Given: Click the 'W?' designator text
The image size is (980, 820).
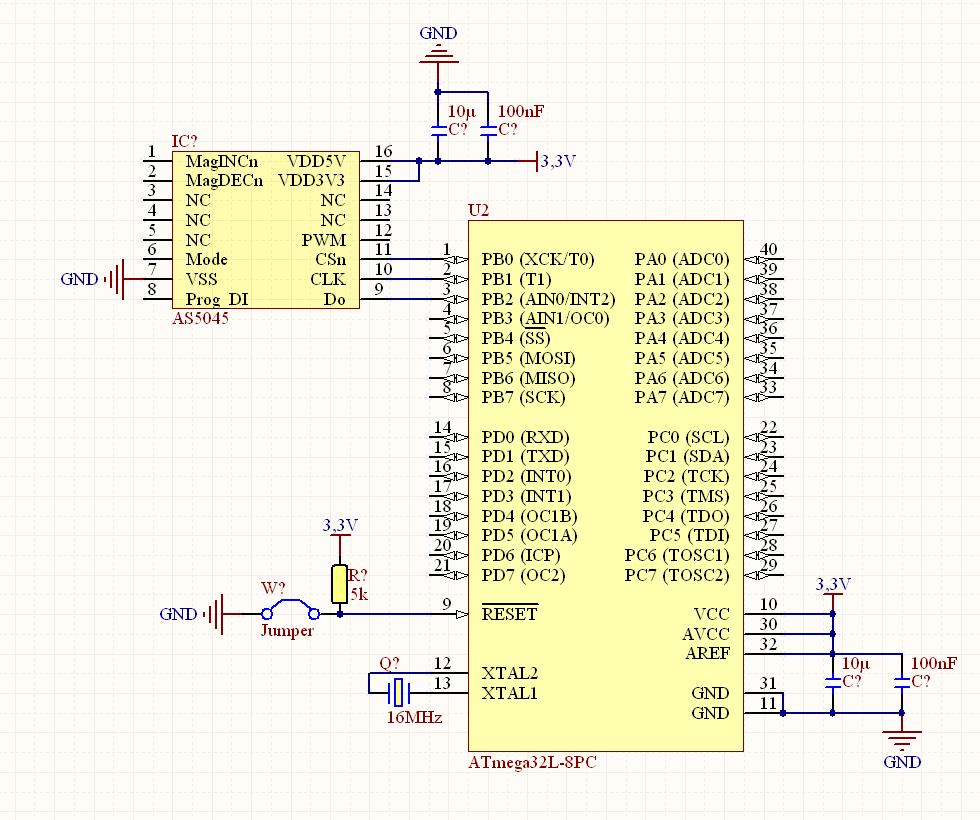Looking at the screenshot, I should pos(273,589).
